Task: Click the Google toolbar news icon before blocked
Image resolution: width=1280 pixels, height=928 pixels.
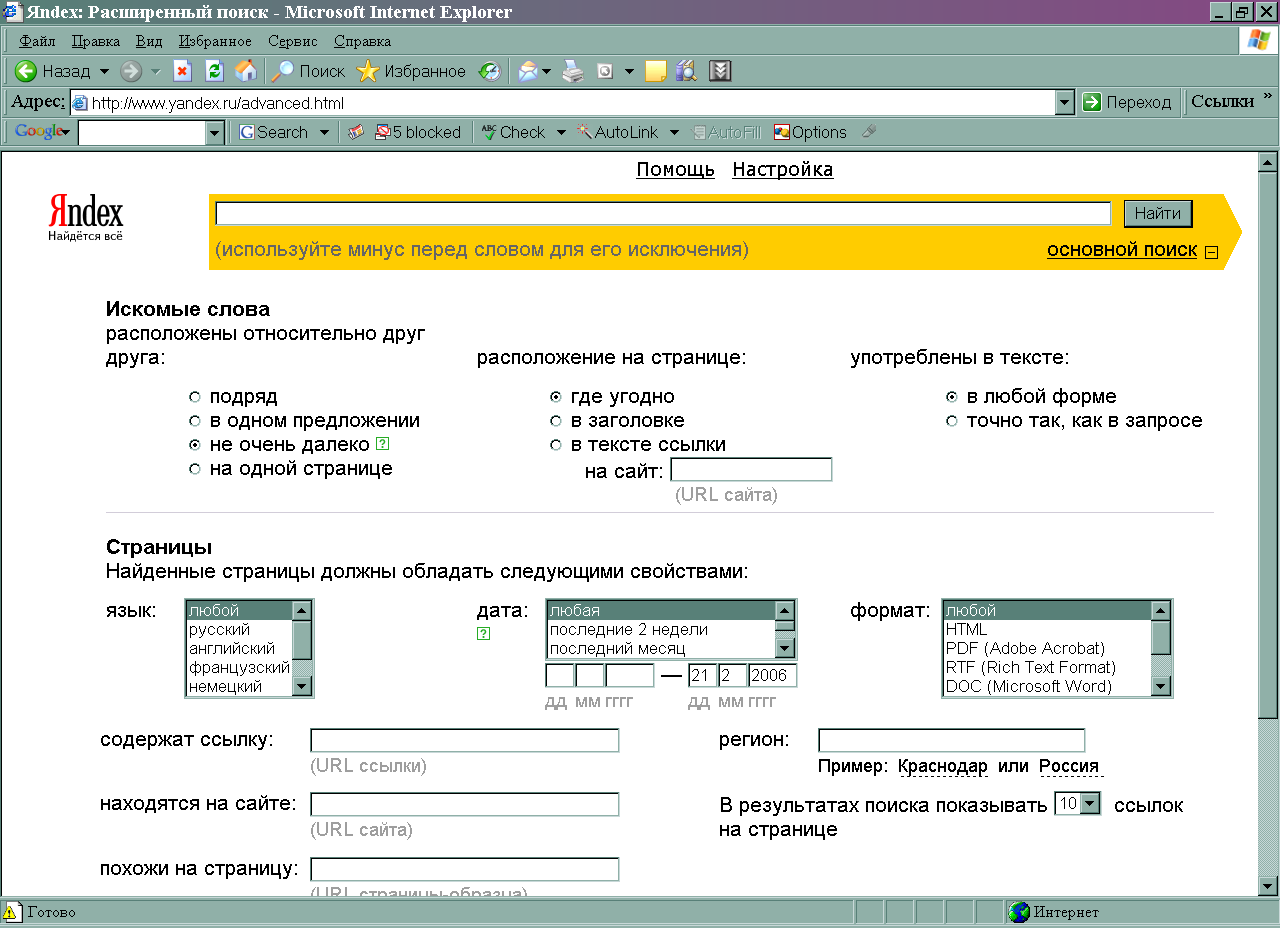Action: click(355, 132)
